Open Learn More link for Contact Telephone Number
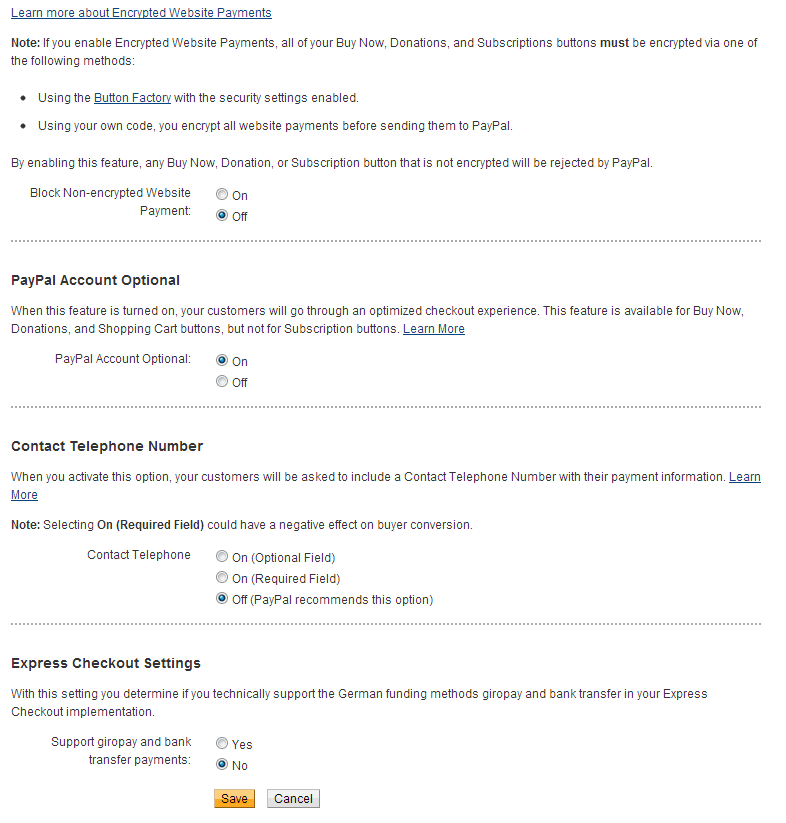The image size is (786, 823). (744, 477)
